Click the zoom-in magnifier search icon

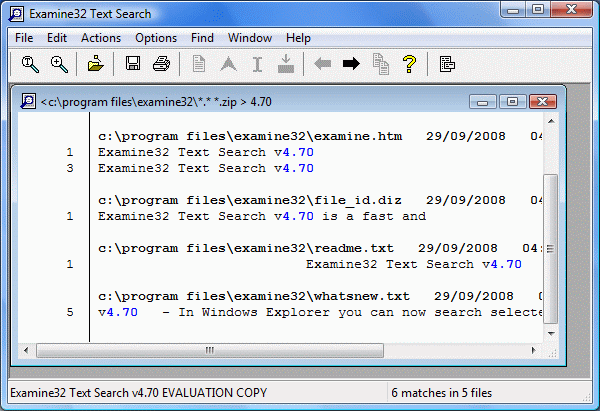pos(59,64)
